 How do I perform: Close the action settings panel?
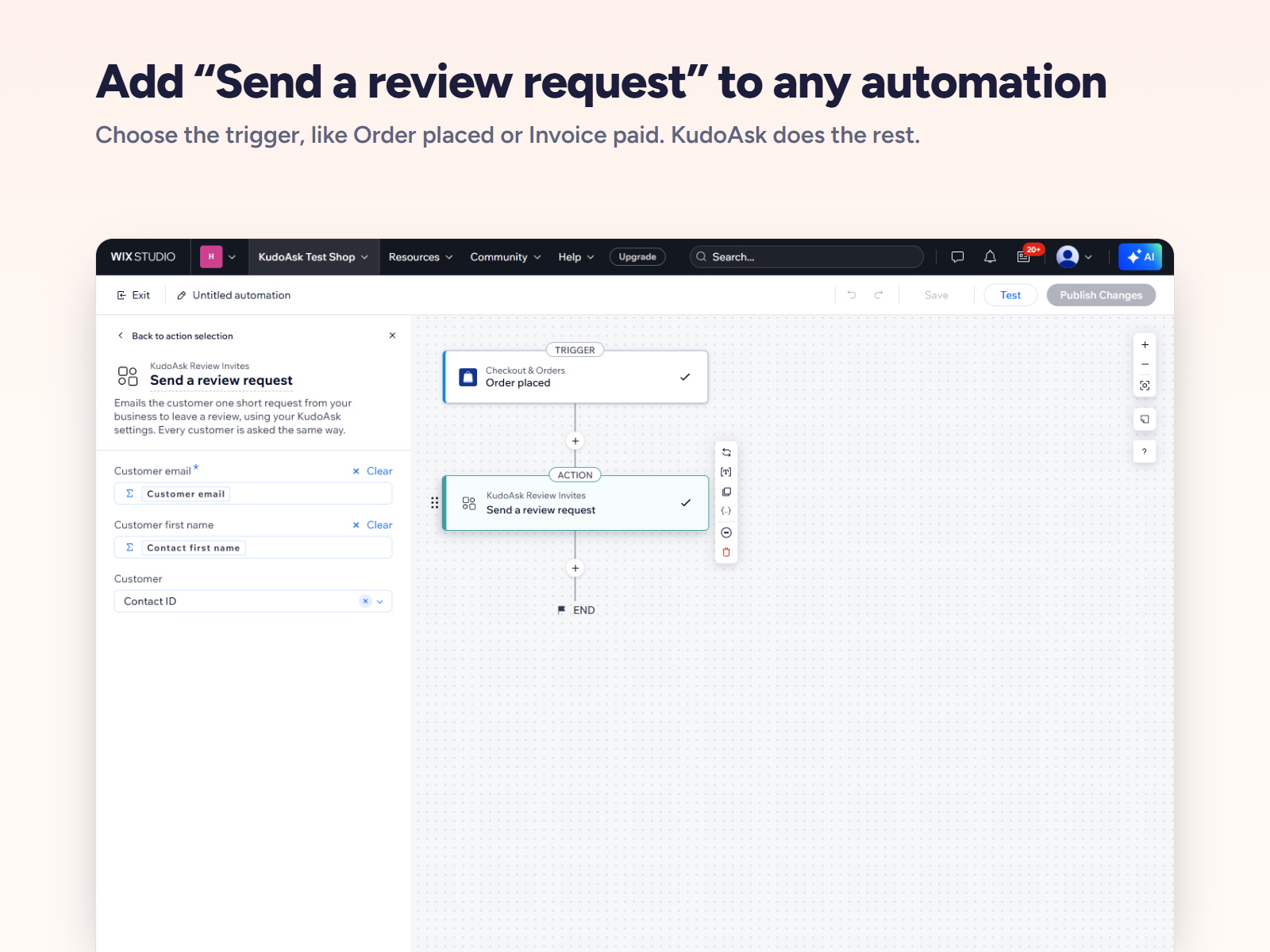(392, 336)
